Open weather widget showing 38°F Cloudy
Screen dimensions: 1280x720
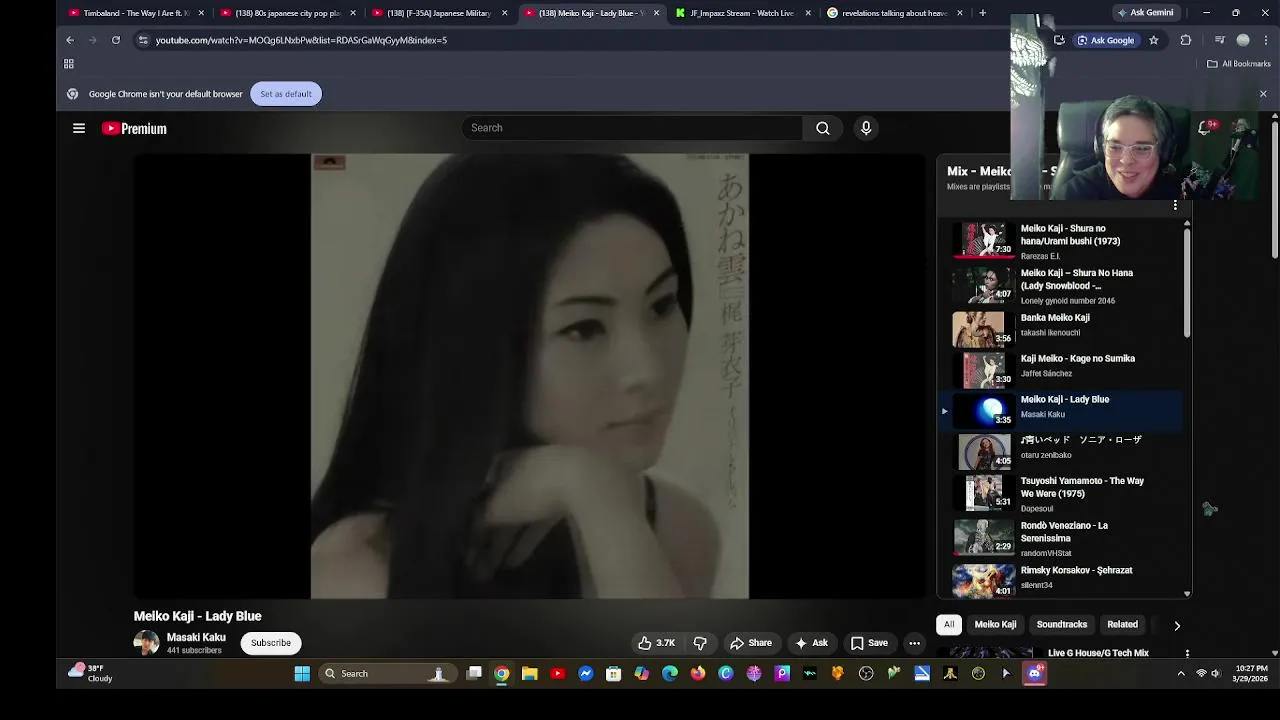[91, 673]
